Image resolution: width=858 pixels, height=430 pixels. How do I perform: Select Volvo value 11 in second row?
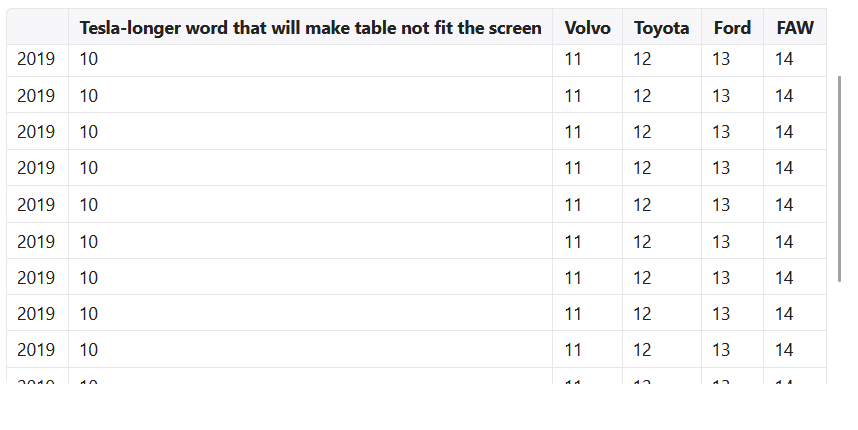(x=573, y=96)
